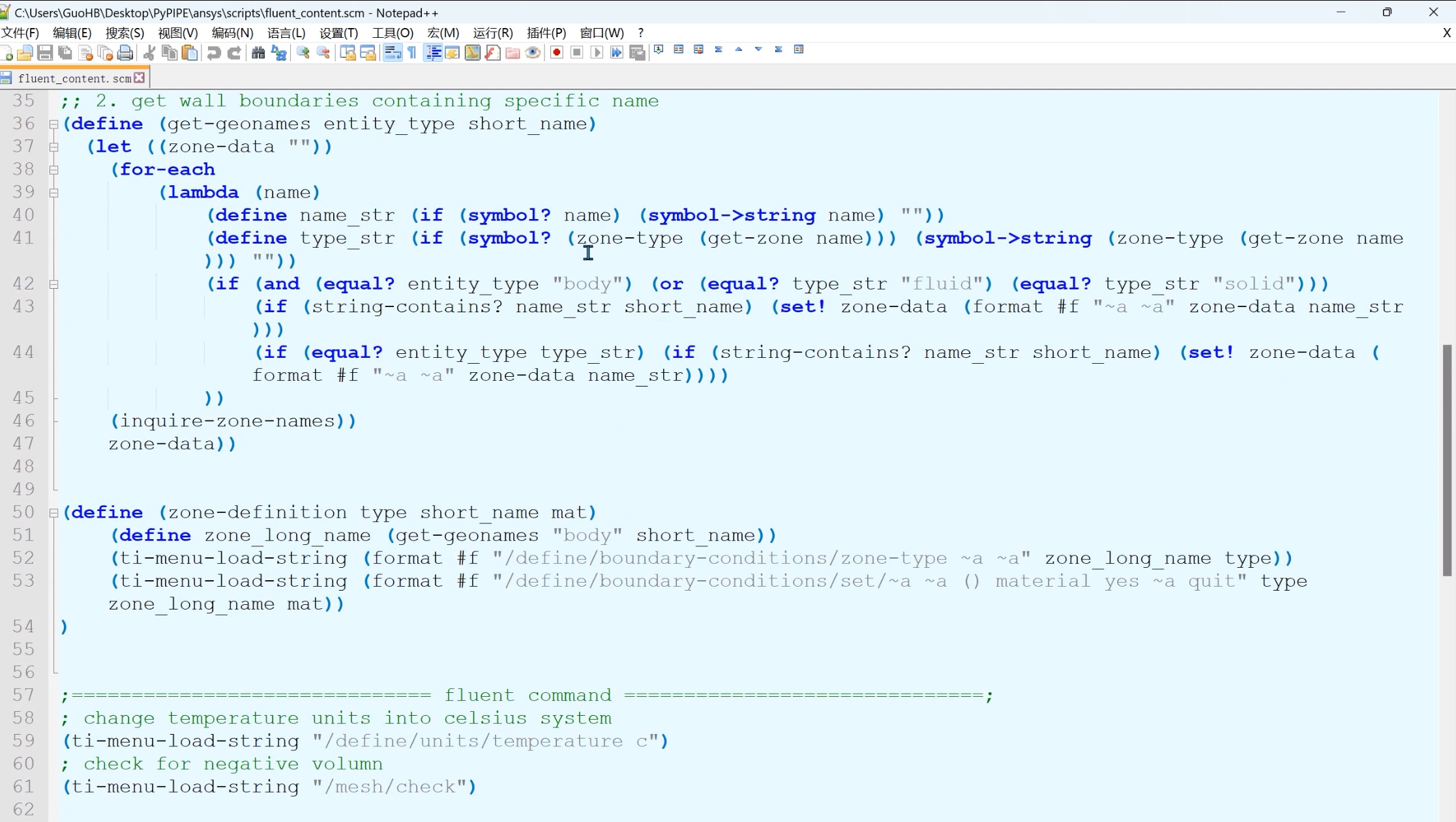Open the 工具(O) menu

pyautogui.click(x=393, y=33)
